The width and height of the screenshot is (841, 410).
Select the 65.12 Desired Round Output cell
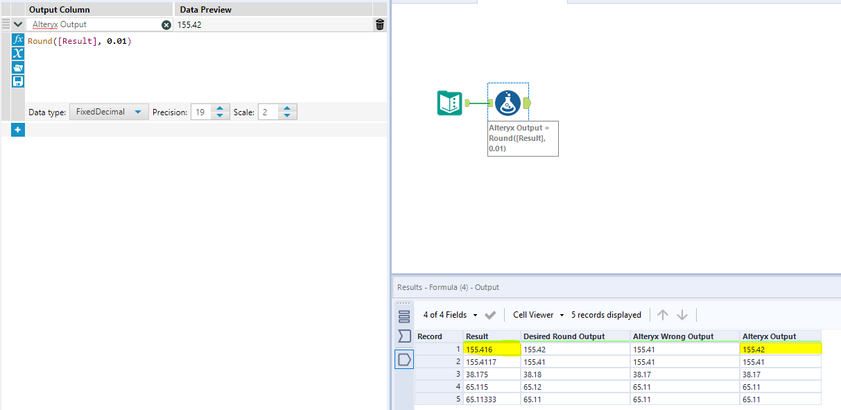tap(576, 386)
